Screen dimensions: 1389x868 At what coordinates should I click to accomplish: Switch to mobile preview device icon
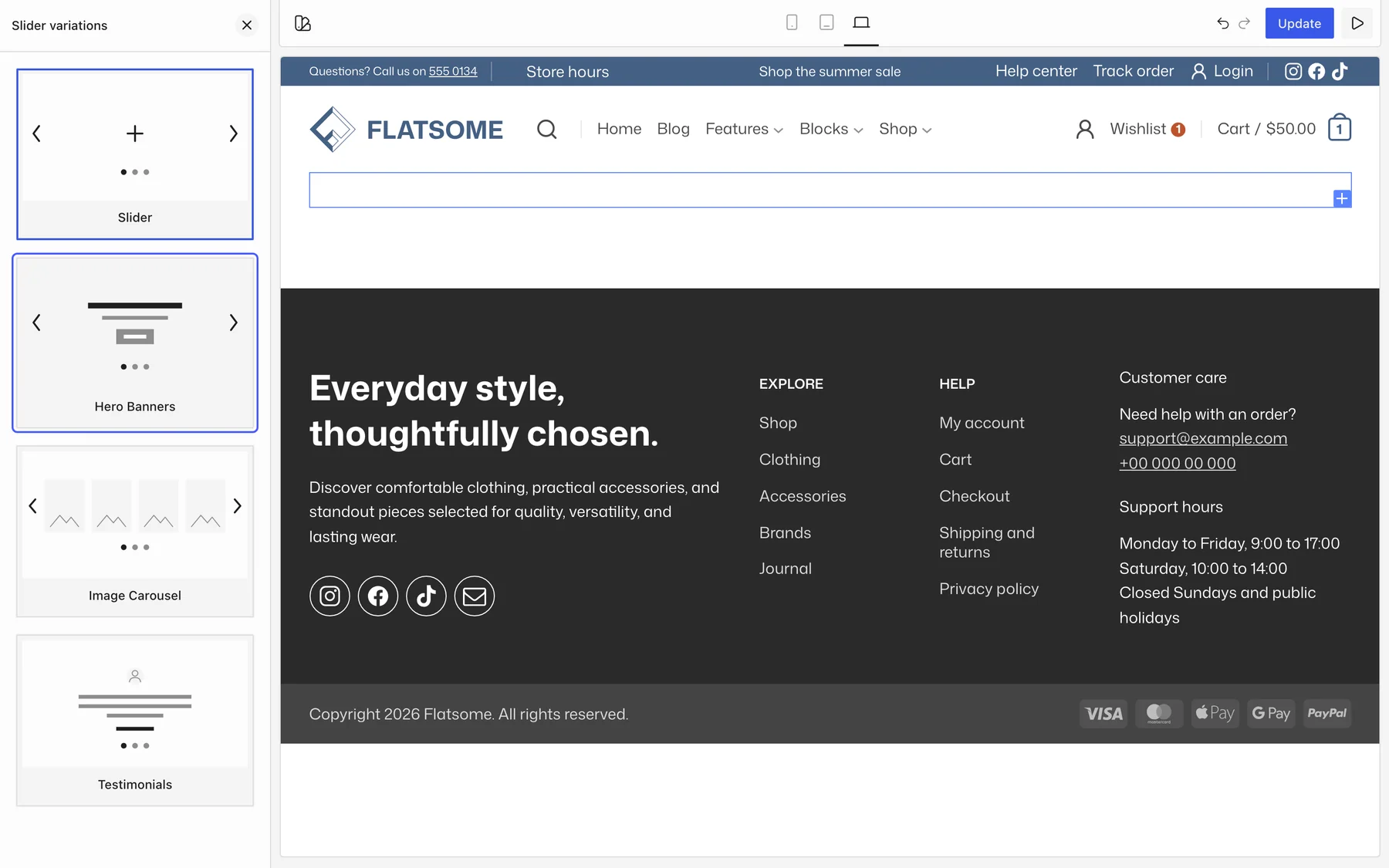tap(792, 23)
